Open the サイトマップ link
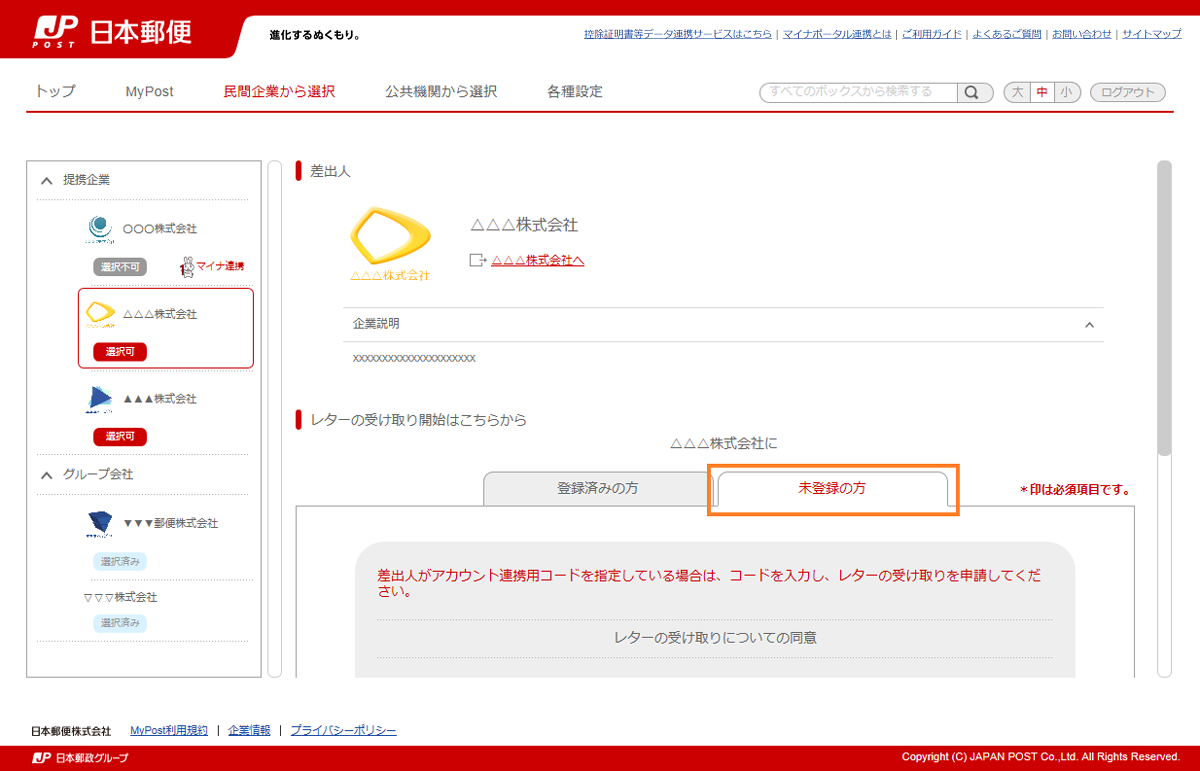 [x=1151, y=34]
